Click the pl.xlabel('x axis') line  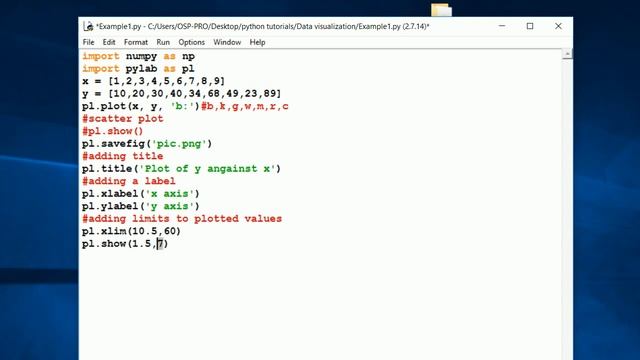[141, 193]
